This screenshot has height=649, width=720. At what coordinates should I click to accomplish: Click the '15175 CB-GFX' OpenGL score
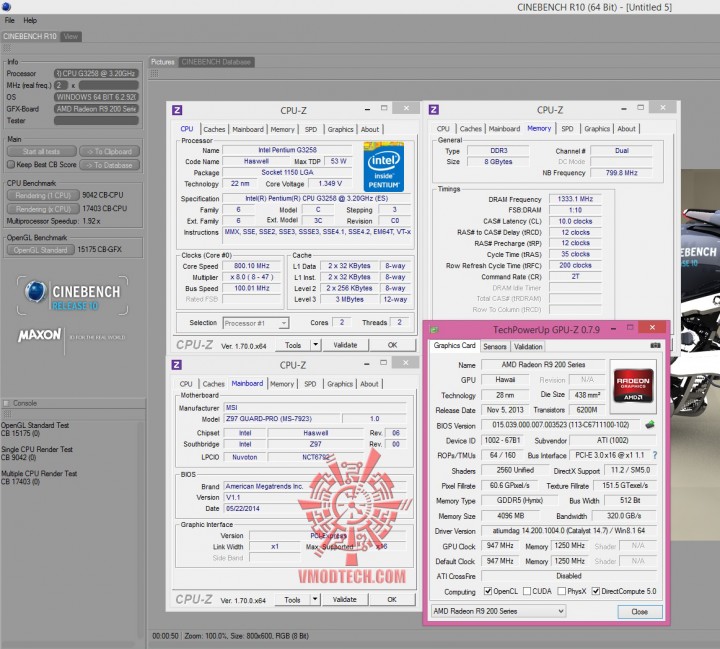click(100, 249)
